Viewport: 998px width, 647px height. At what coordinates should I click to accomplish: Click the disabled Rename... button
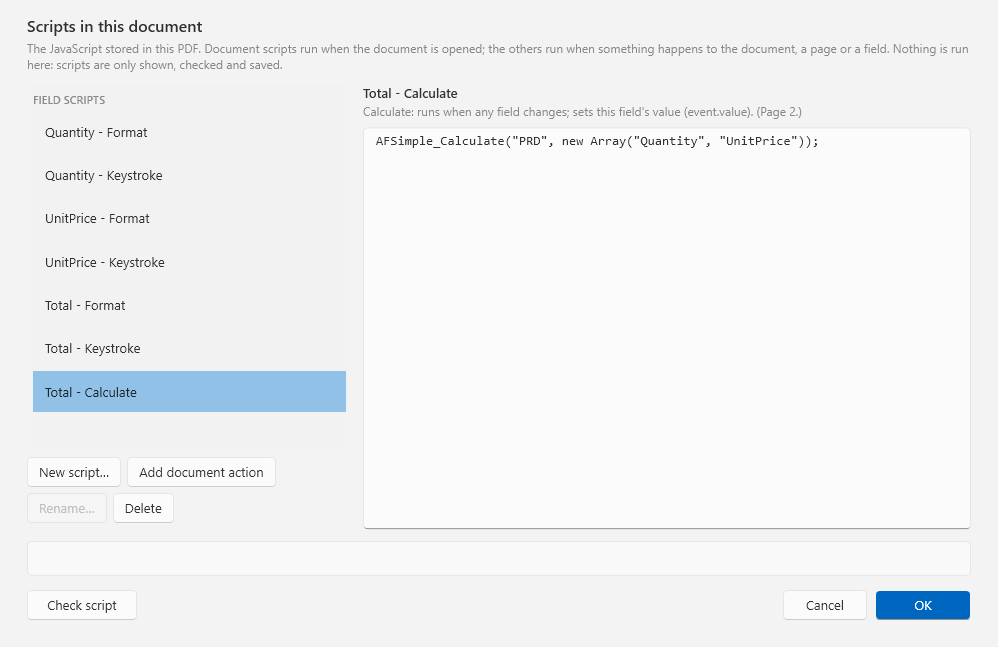point(67,508)
